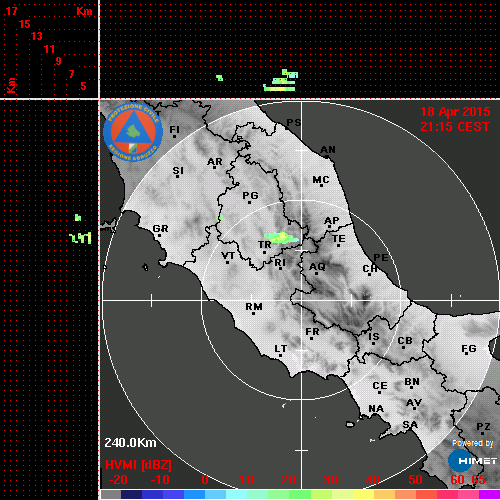
Task: Click the FG city label
Action: coord(469,348)
